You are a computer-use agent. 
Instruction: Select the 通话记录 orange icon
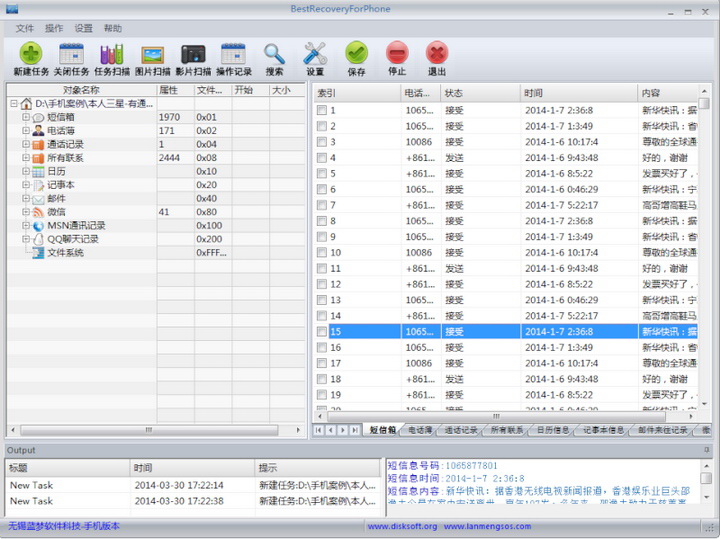[38, 145]
